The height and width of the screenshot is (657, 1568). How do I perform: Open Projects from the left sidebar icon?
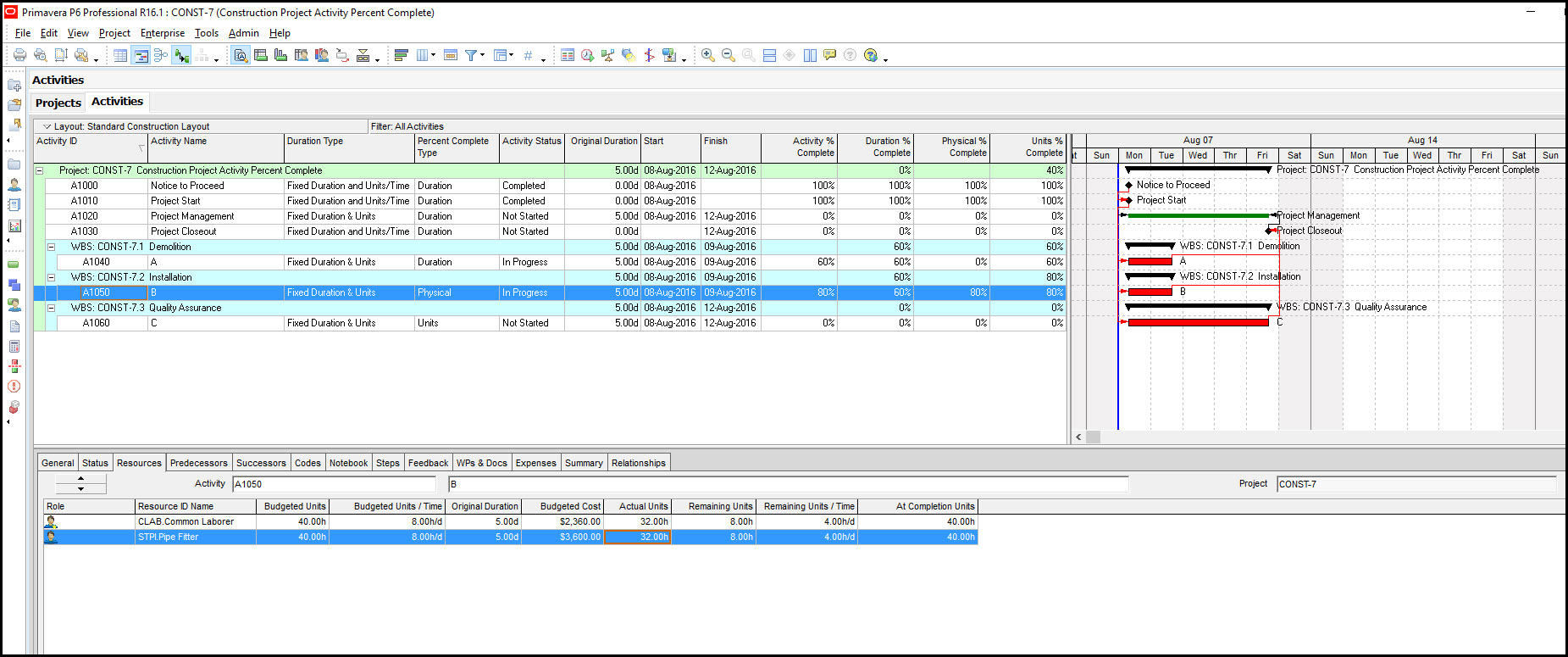(x=14, y=164)
